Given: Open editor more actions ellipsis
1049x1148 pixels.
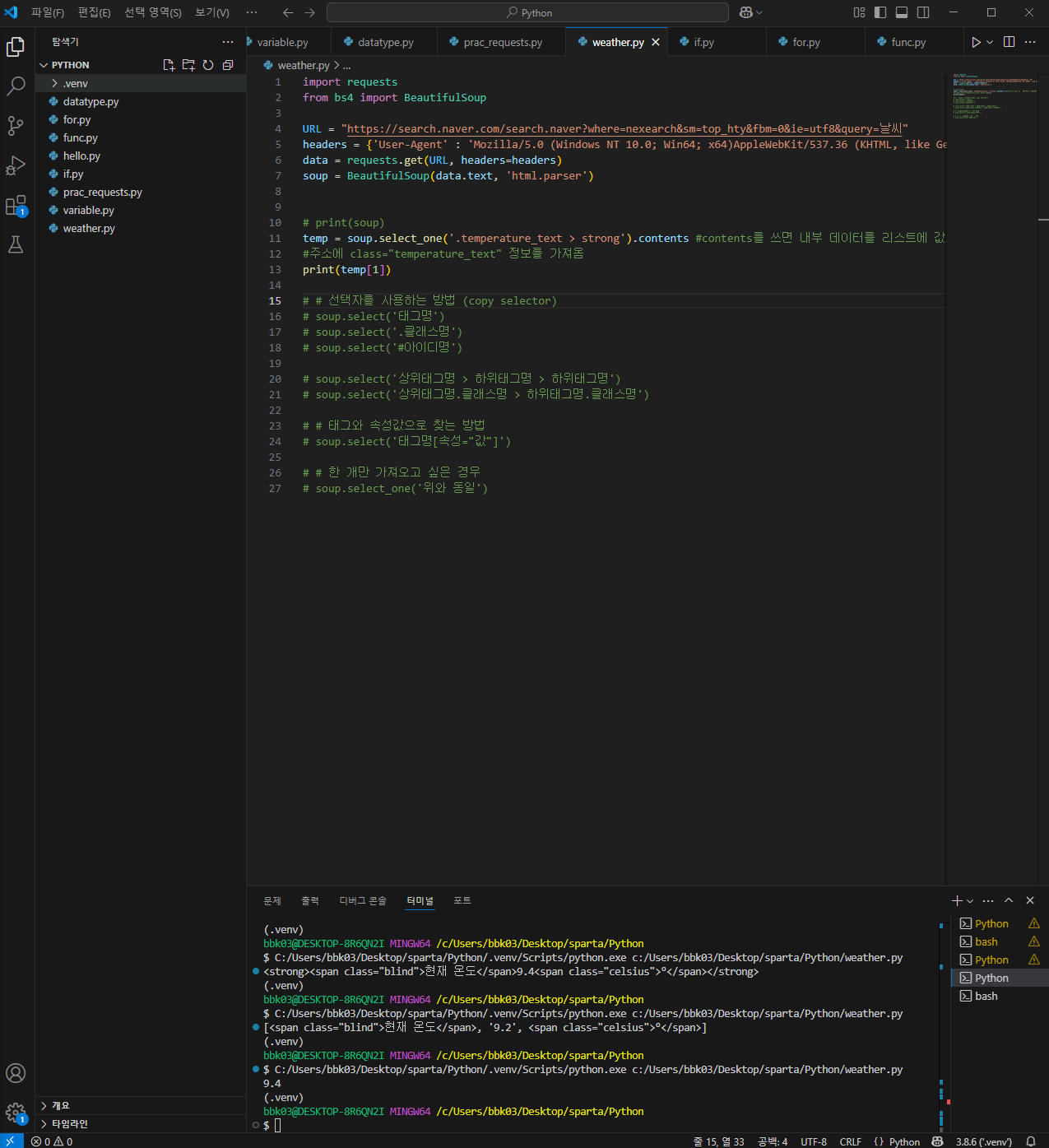Looking at the screenshot, I should (x=1030, y=42).
